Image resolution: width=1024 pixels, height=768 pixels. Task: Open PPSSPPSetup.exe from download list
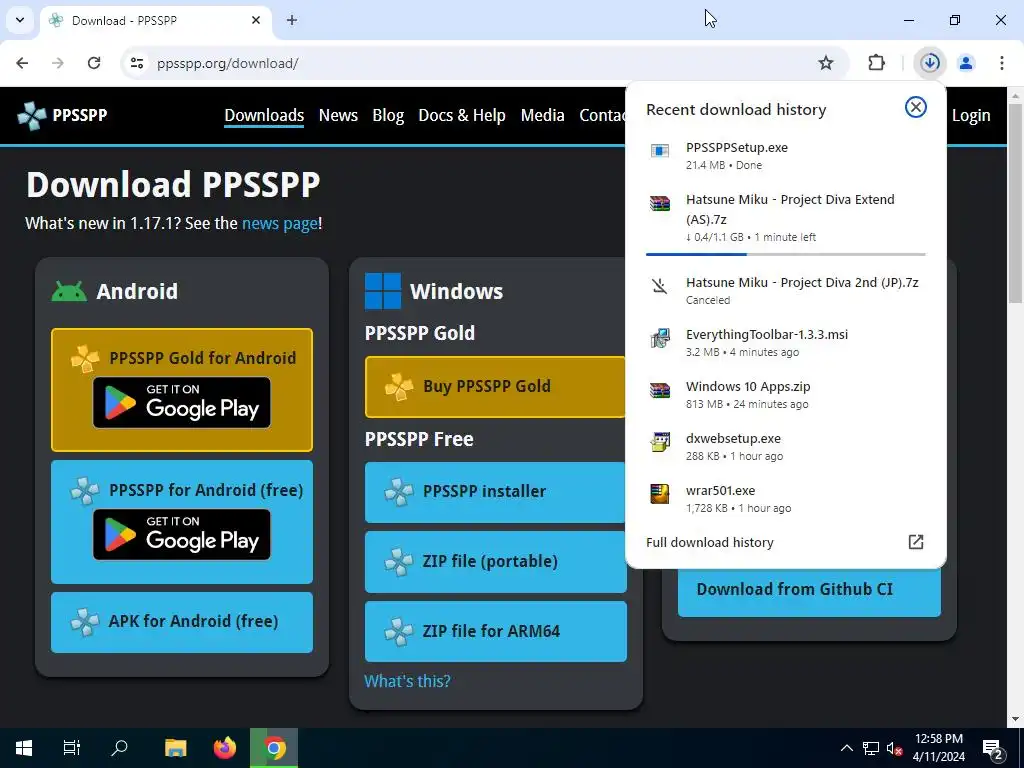pos(786,156)
